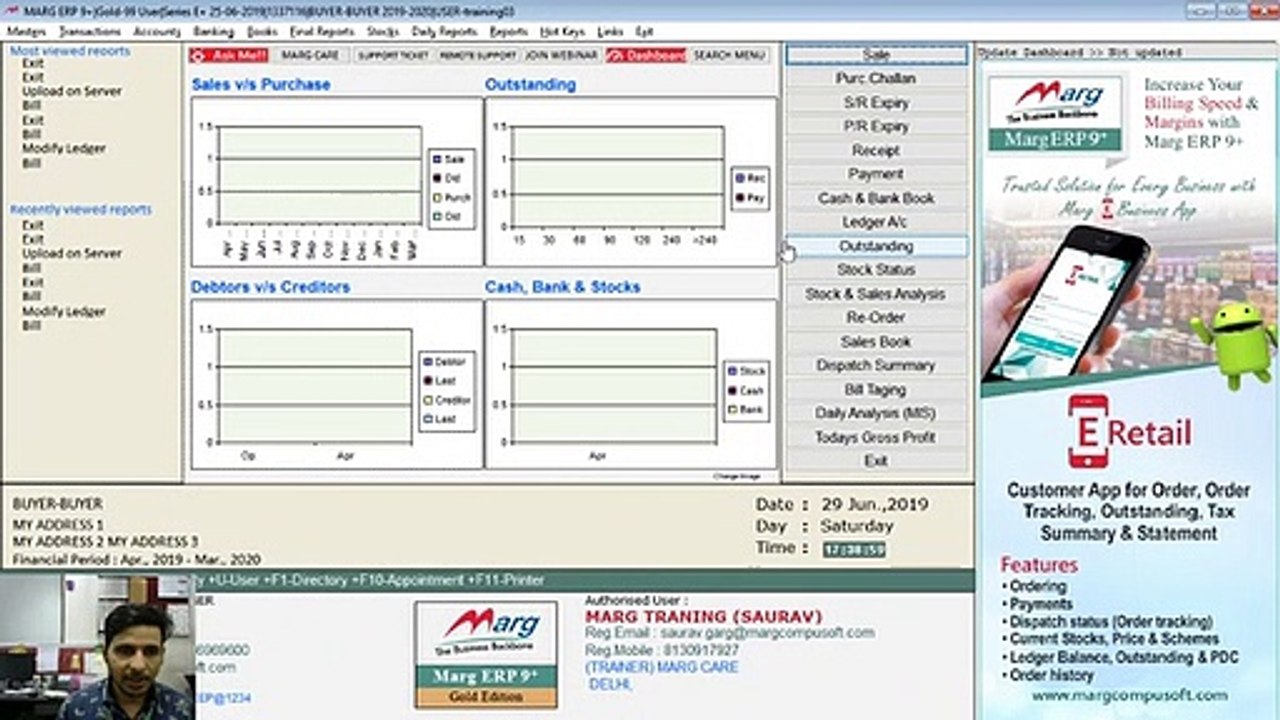Click Modify Ledger under Most viewed reports

pos(64,148)
